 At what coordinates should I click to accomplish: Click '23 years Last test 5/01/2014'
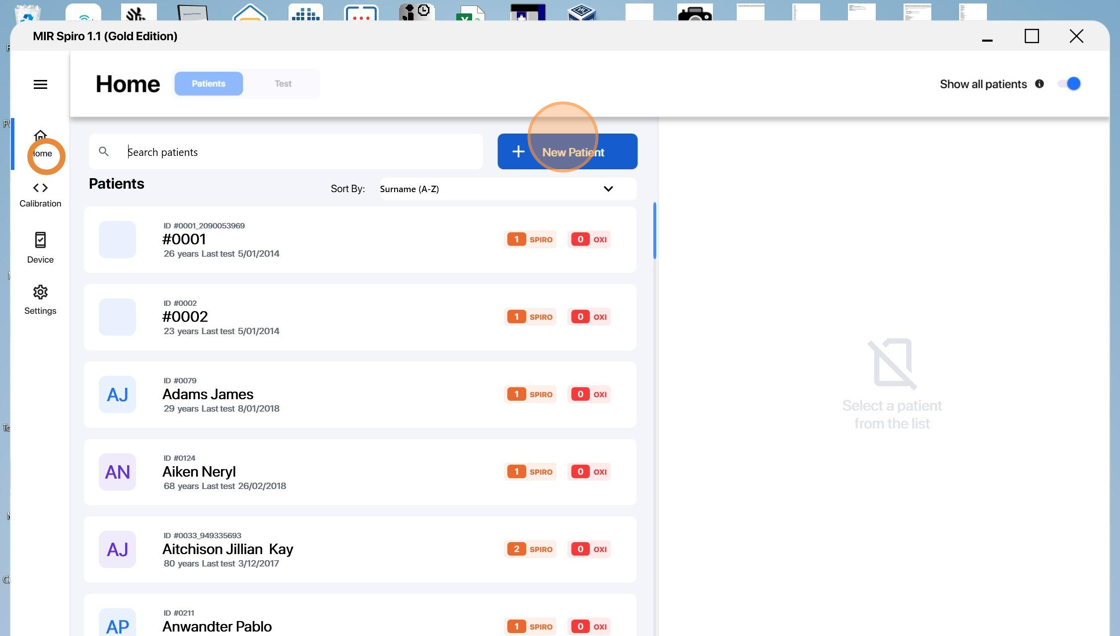point(221,332)
